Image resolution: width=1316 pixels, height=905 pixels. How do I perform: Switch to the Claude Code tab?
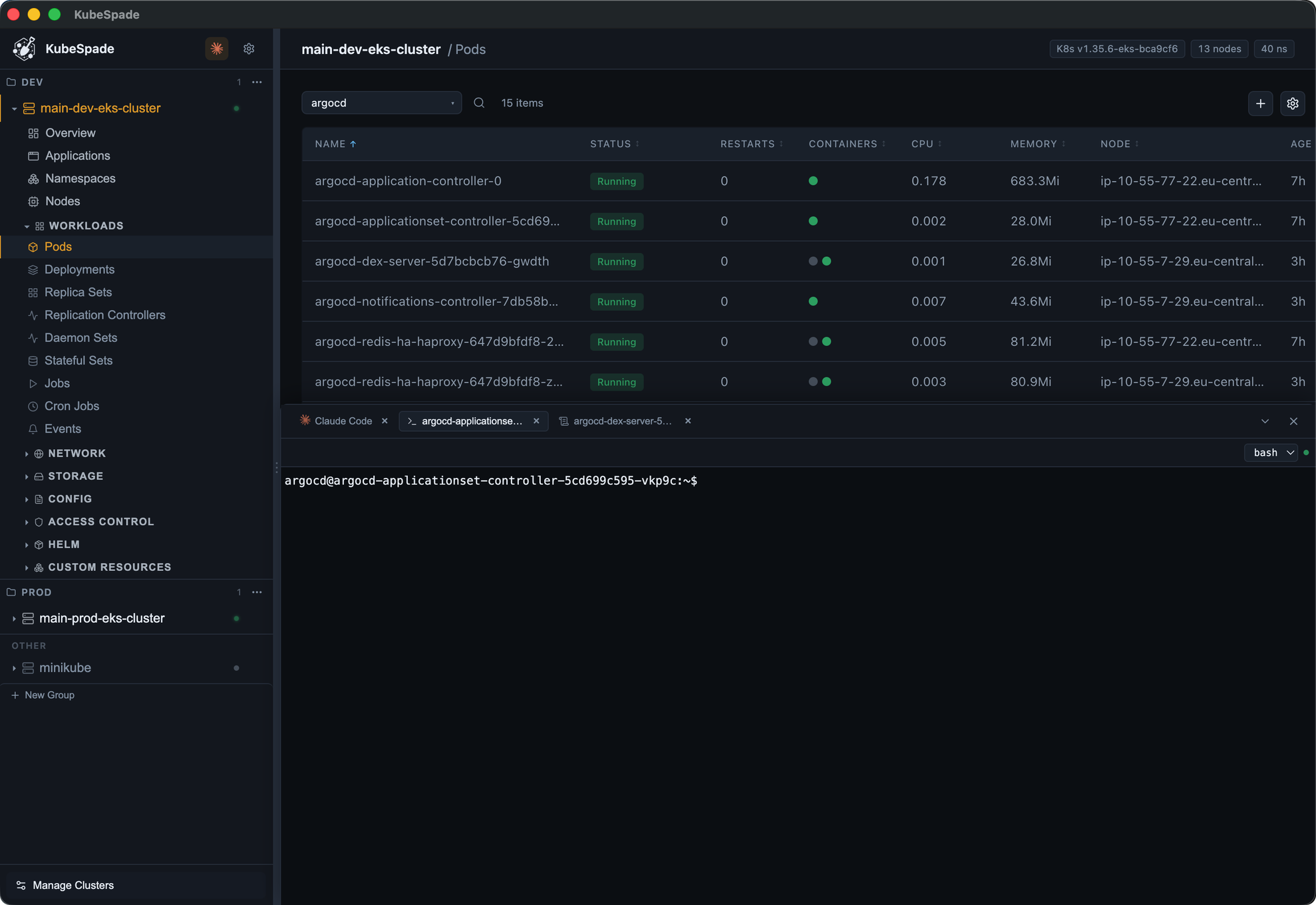pyautogui.click(x=343, y=421)
